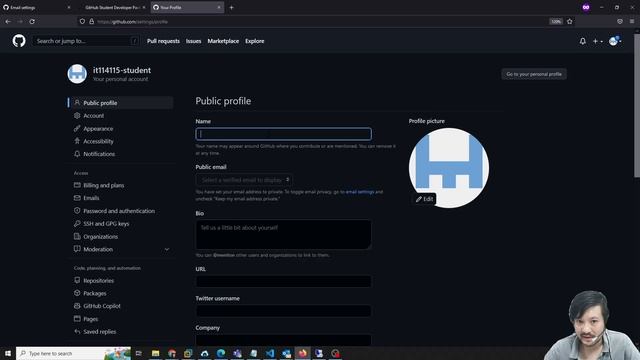Open the Firefox hamburger menu
640x360 pixels.
point(632,21)
